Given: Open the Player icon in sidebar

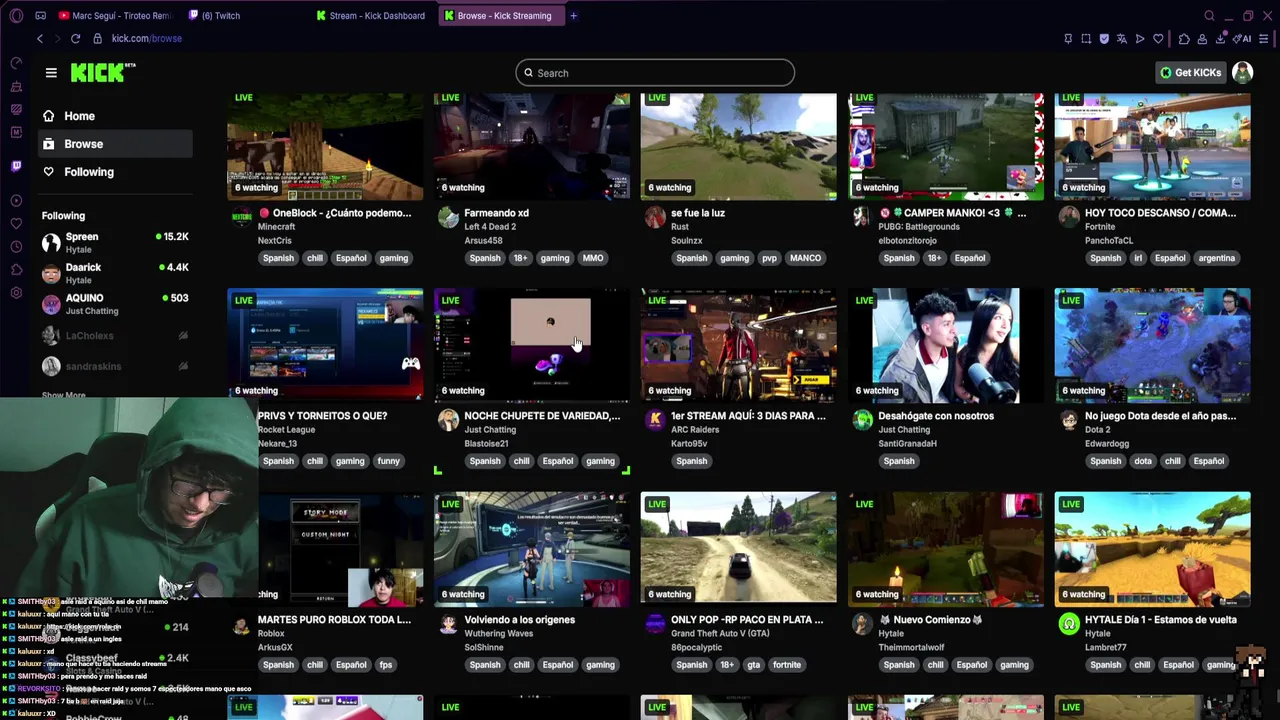Looking at the screenshot, I should coord(16,201).
